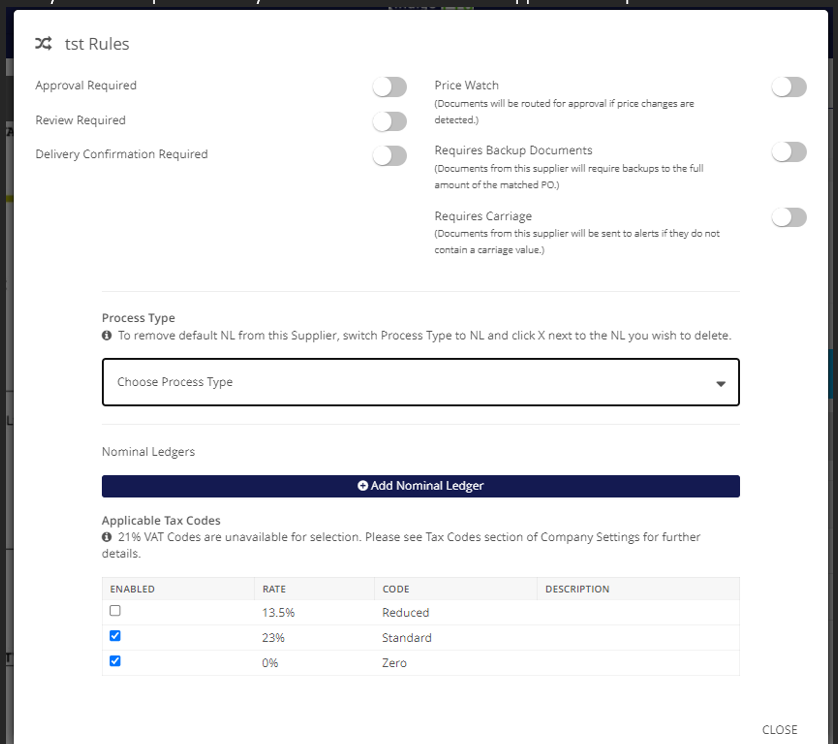Click the info icon under Applicable Tax Codes
The width and height of the screenshot is (838, 744).
[x=107, y=538]
